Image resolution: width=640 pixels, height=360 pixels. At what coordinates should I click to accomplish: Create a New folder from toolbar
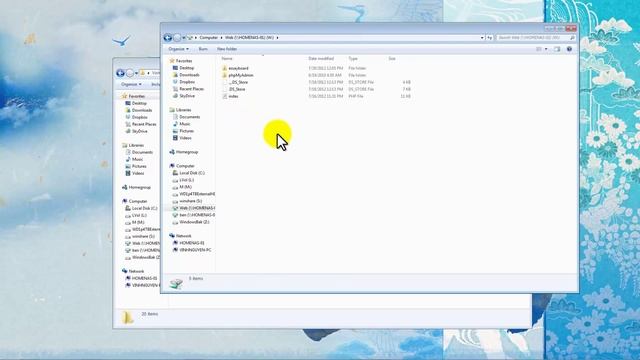(x=227, y=49)
